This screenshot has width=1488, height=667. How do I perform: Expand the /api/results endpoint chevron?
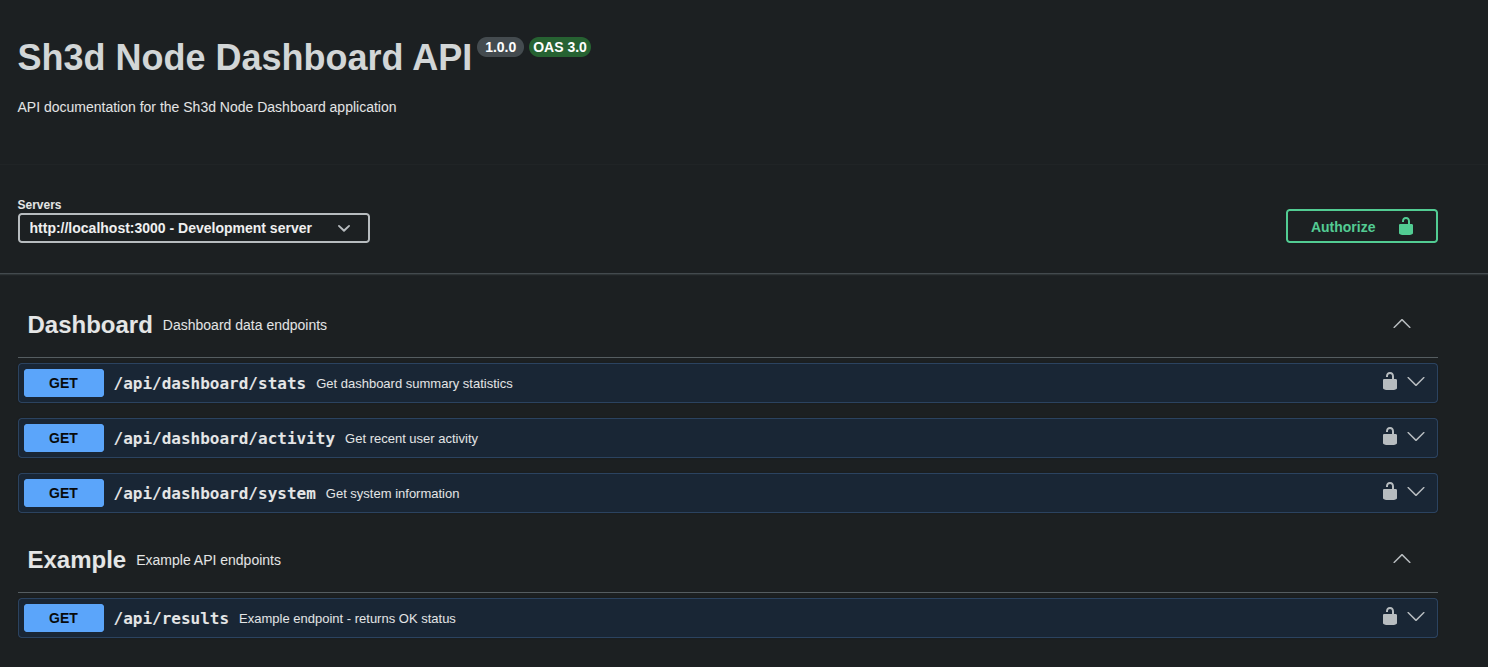click(1415, 617)
